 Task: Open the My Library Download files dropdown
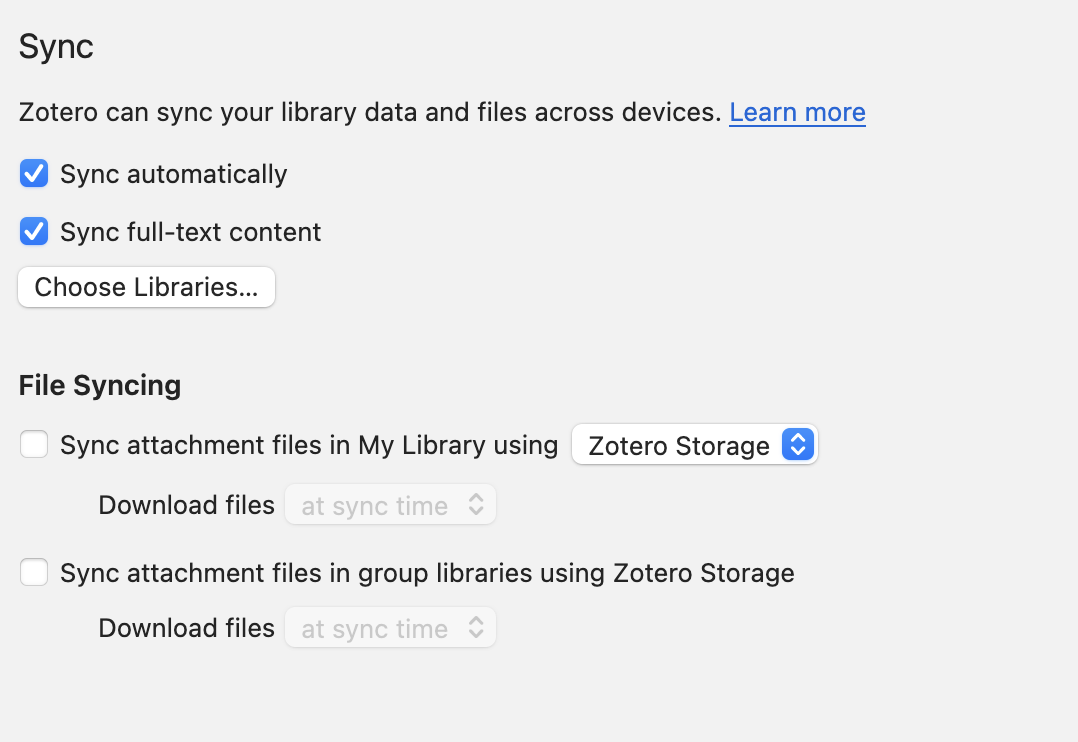pyautogui.click(x=390, y=505)
